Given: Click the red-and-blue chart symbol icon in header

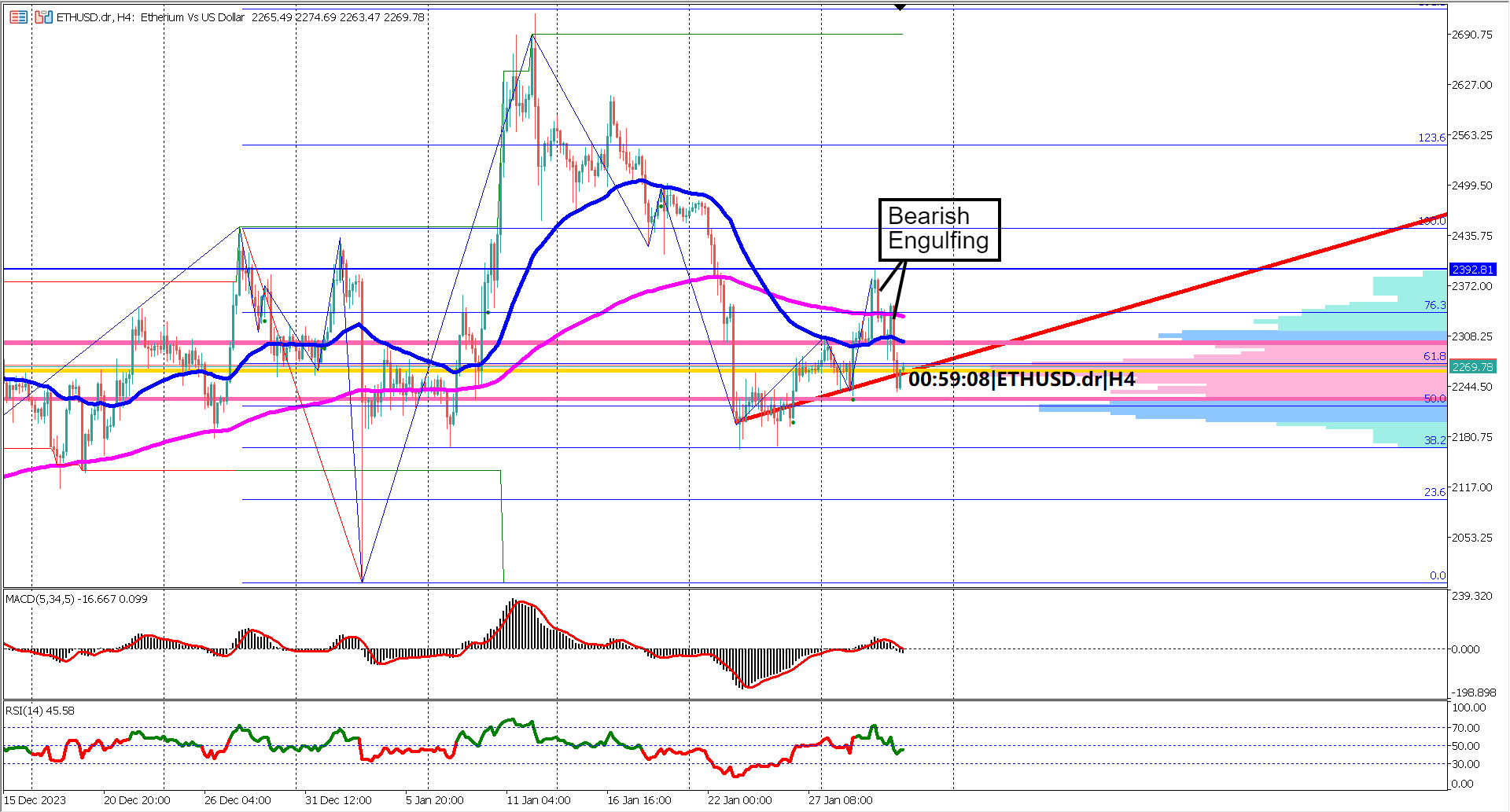Looking at the screenshot, I should (x=44, y=17).
